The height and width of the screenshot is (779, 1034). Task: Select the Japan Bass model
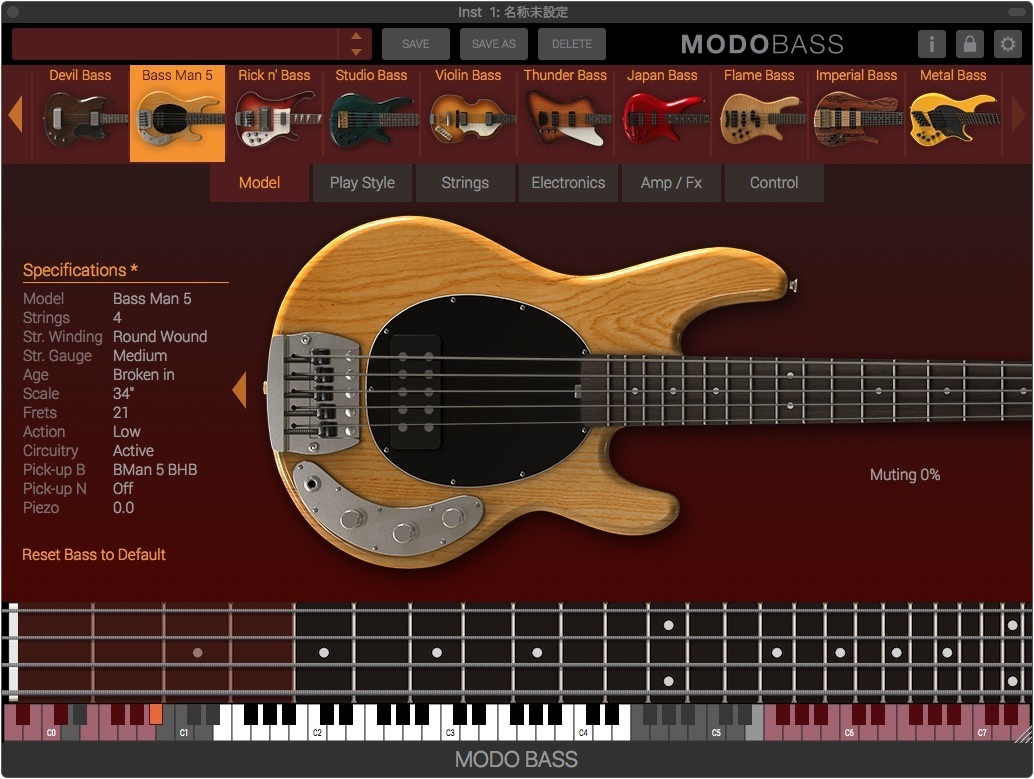pos(661,113)
